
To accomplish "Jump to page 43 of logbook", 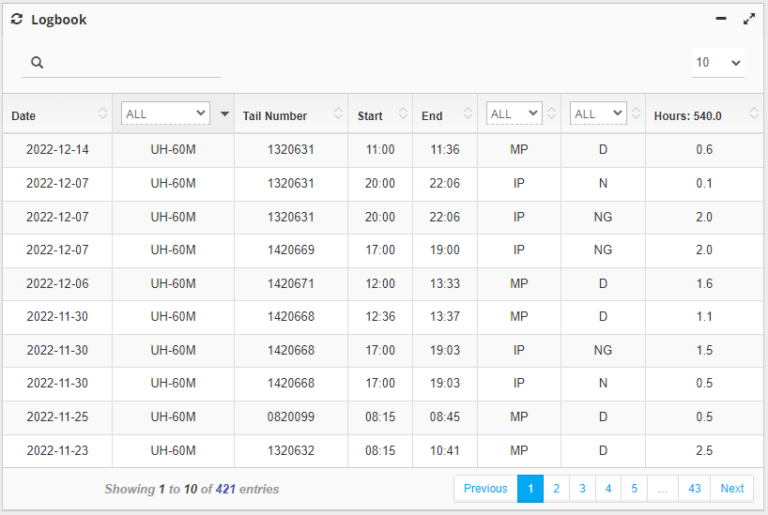I will [x=694, y=489].
